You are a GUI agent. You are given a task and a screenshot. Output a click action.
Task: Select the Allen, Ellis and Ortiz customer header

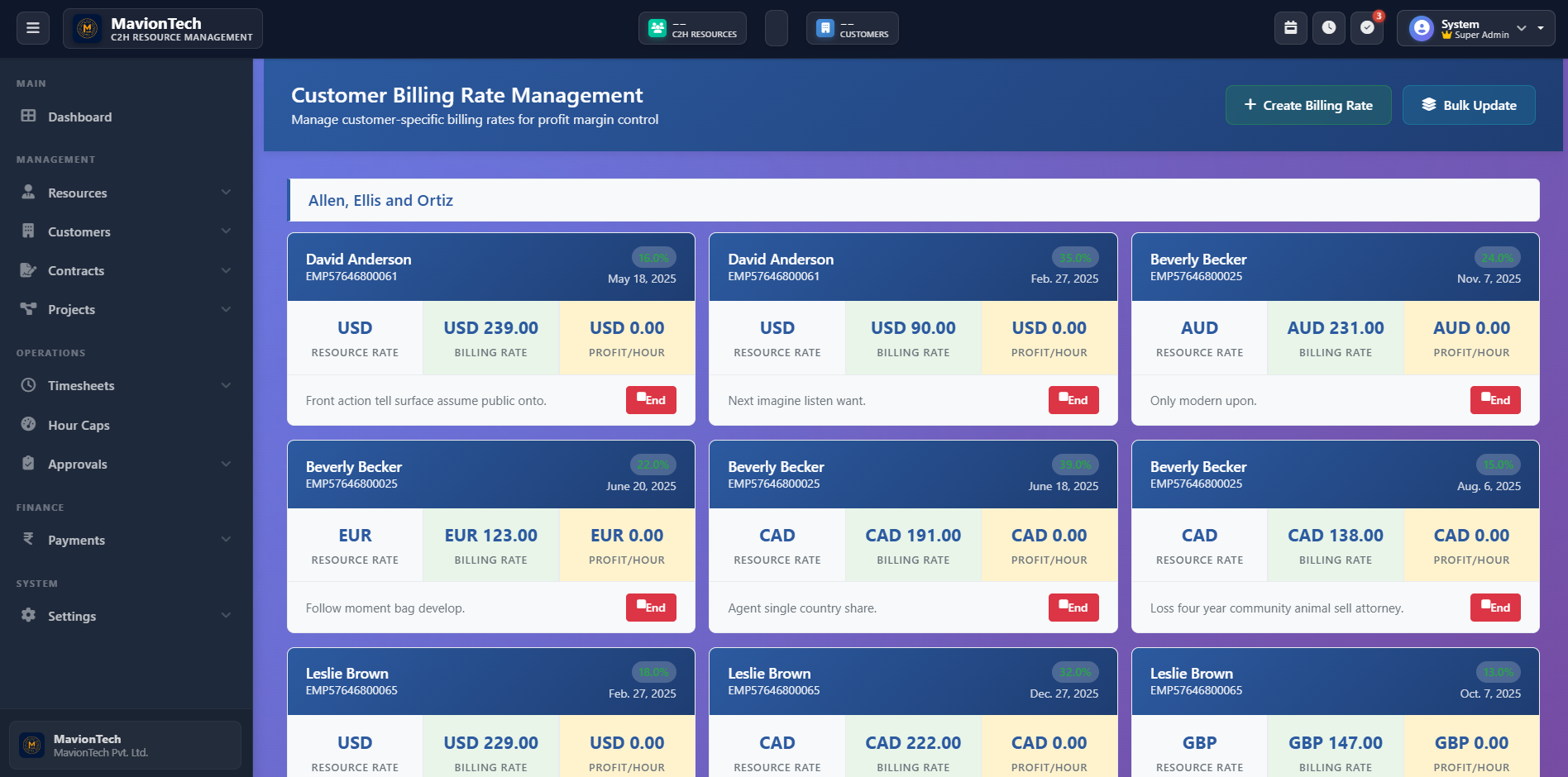click(x=380, y=201)
